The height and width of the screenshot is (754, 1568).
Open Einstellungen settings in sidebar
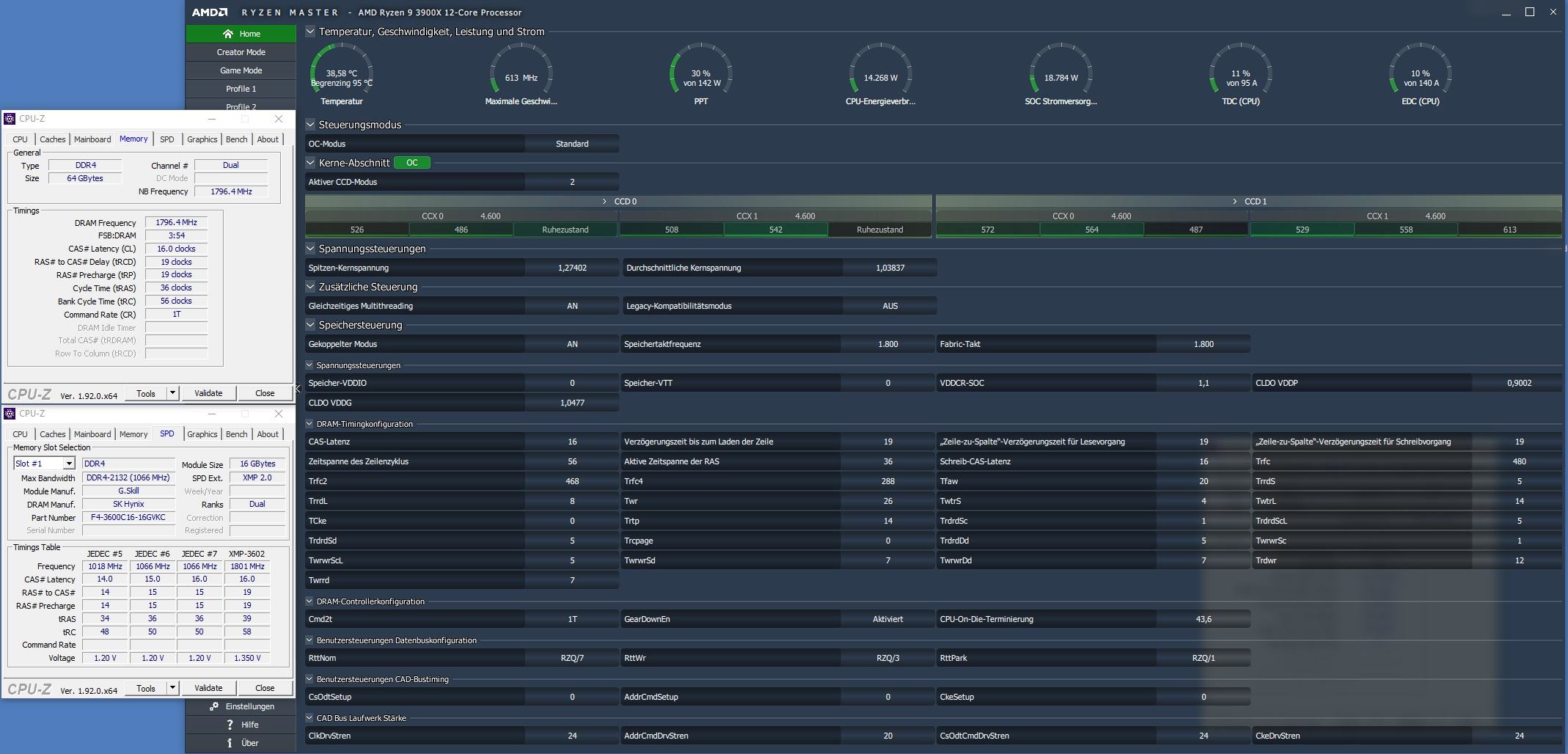pyautogui.click(x=241, y=706)
